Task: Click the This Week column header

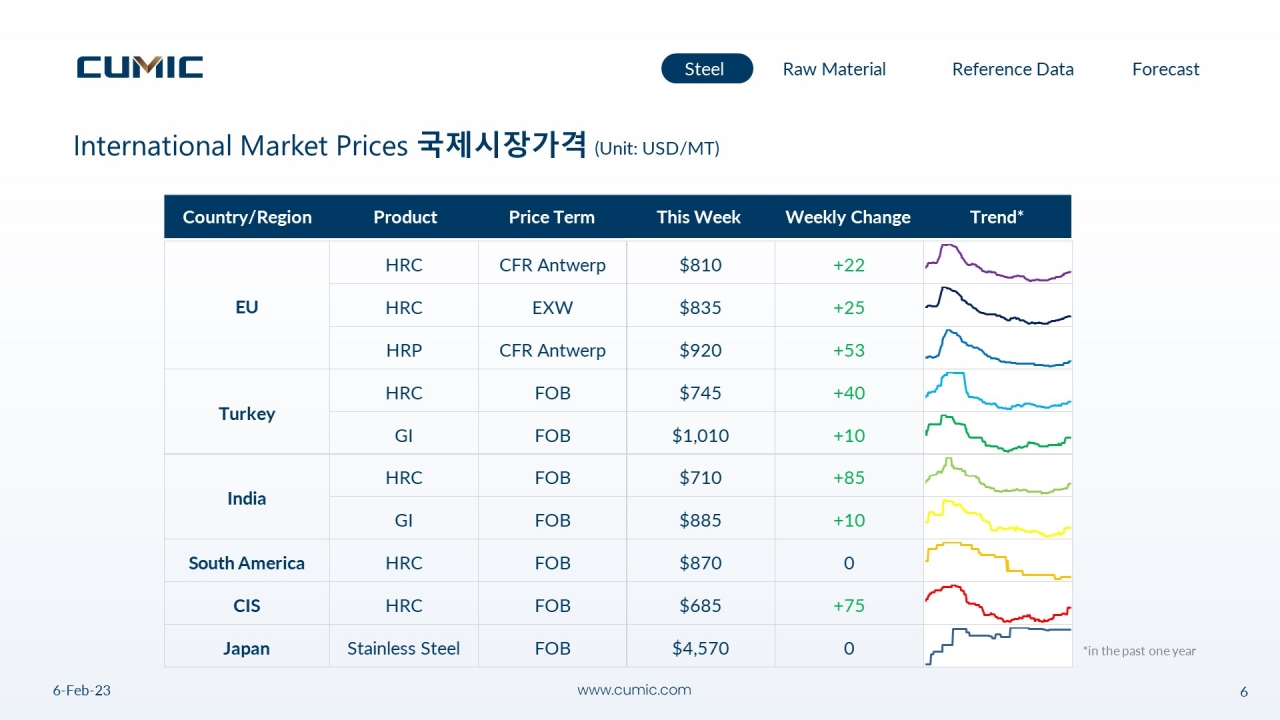Action: point(699,217)
